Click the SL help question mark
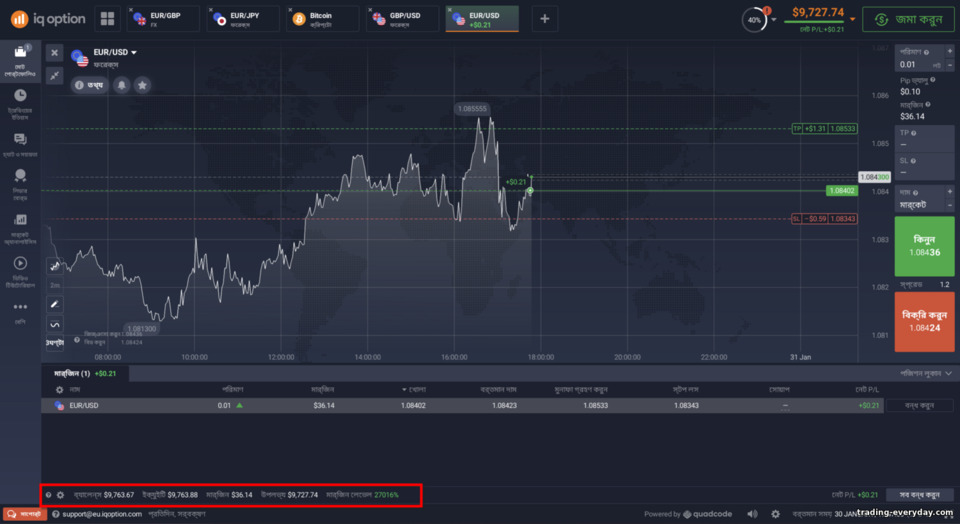960x524 pixels. (913, 162)
